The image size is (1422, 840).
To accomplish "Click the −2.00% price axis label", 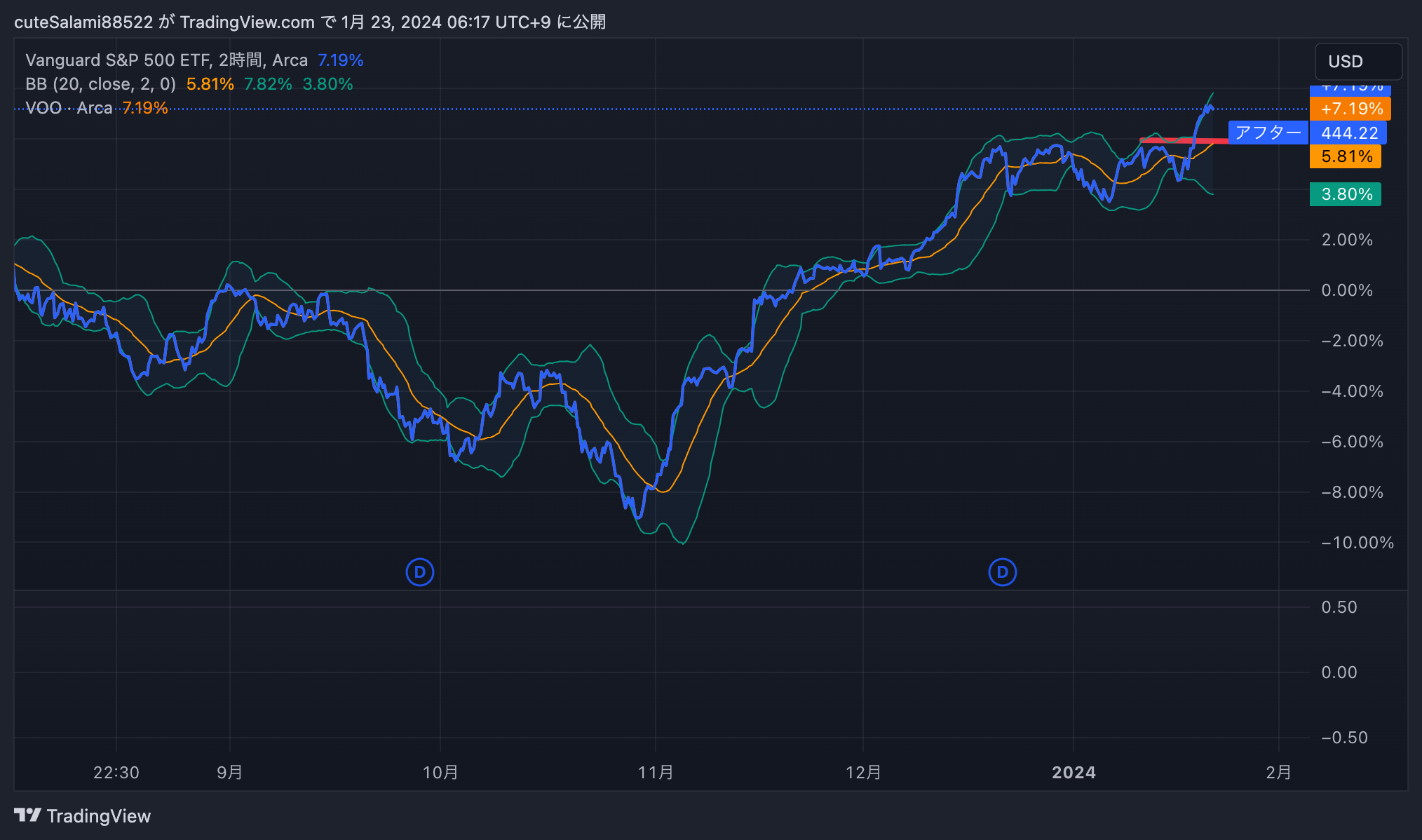I will pyautogui.click(x=1352, y=341).
